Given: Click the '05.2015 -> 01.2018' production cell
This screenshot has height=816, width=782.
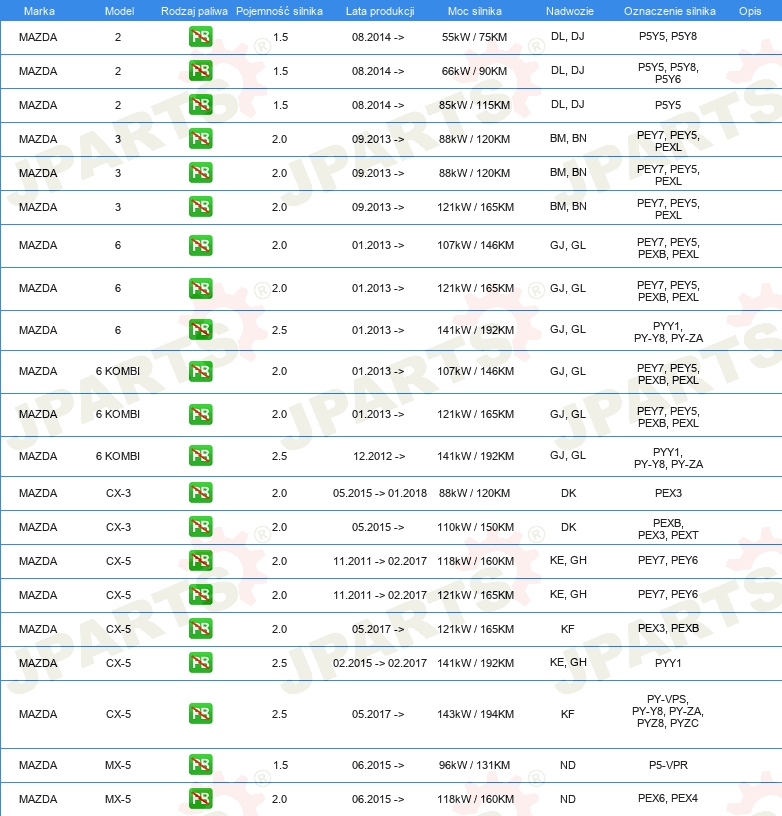Looking at the screenshot, I should click(x=380, y=493).
